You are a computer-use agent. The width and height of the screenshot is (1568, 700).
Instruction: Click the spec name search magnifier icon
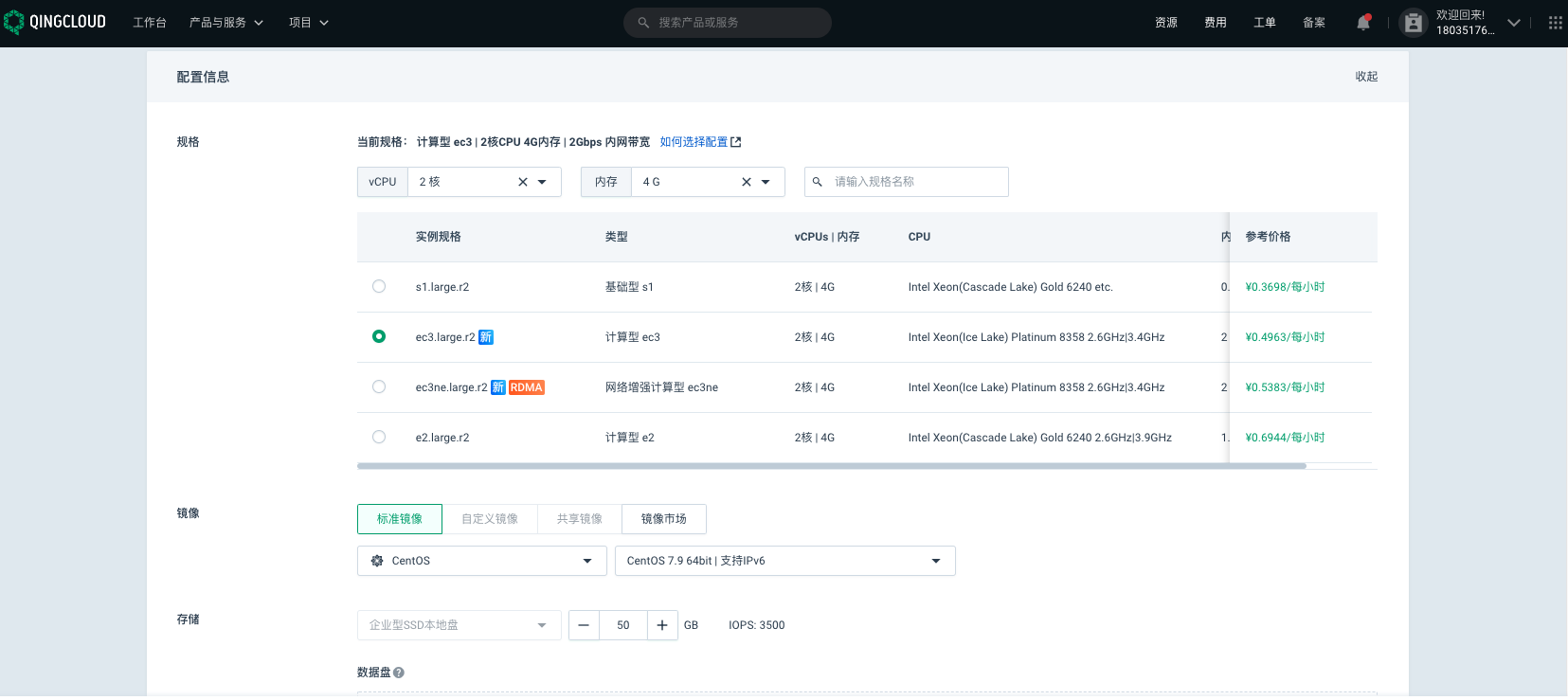[x=818, y=182]
